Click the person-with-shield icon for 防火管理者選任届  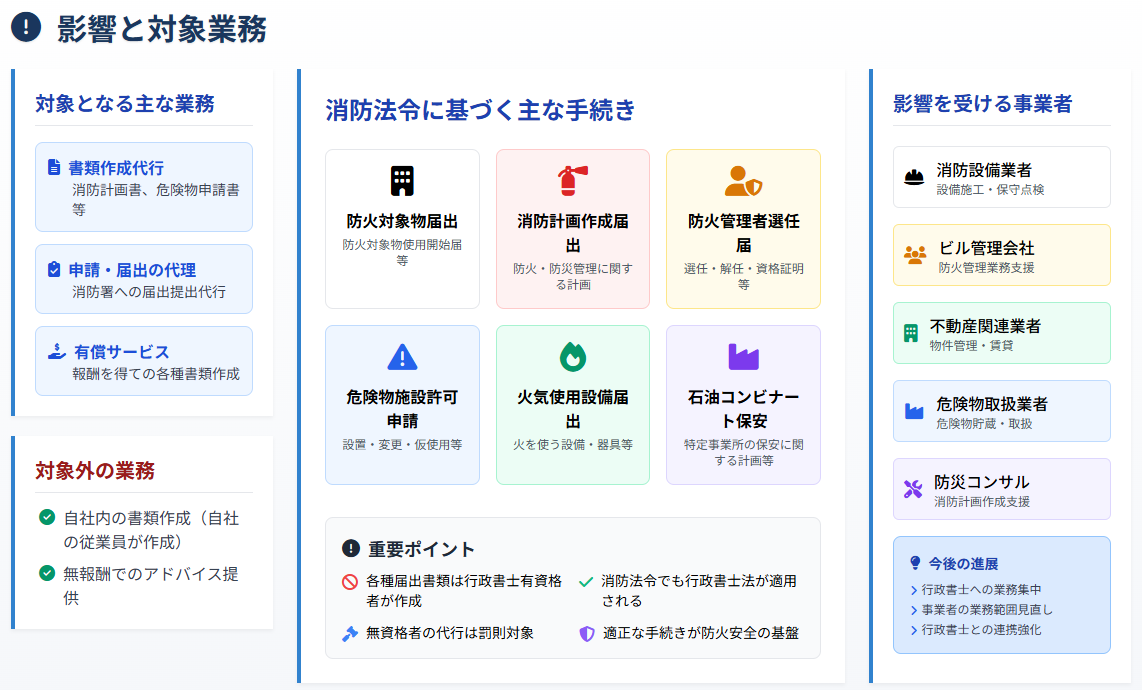pos(743,181)
